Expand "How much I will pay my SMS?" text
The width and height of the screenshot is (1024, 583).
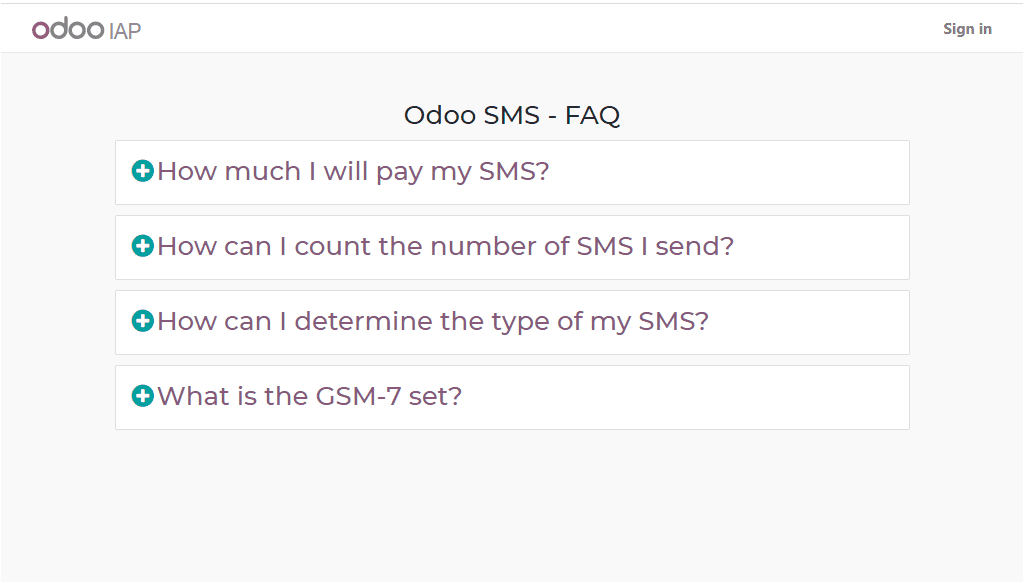point(353,172)
